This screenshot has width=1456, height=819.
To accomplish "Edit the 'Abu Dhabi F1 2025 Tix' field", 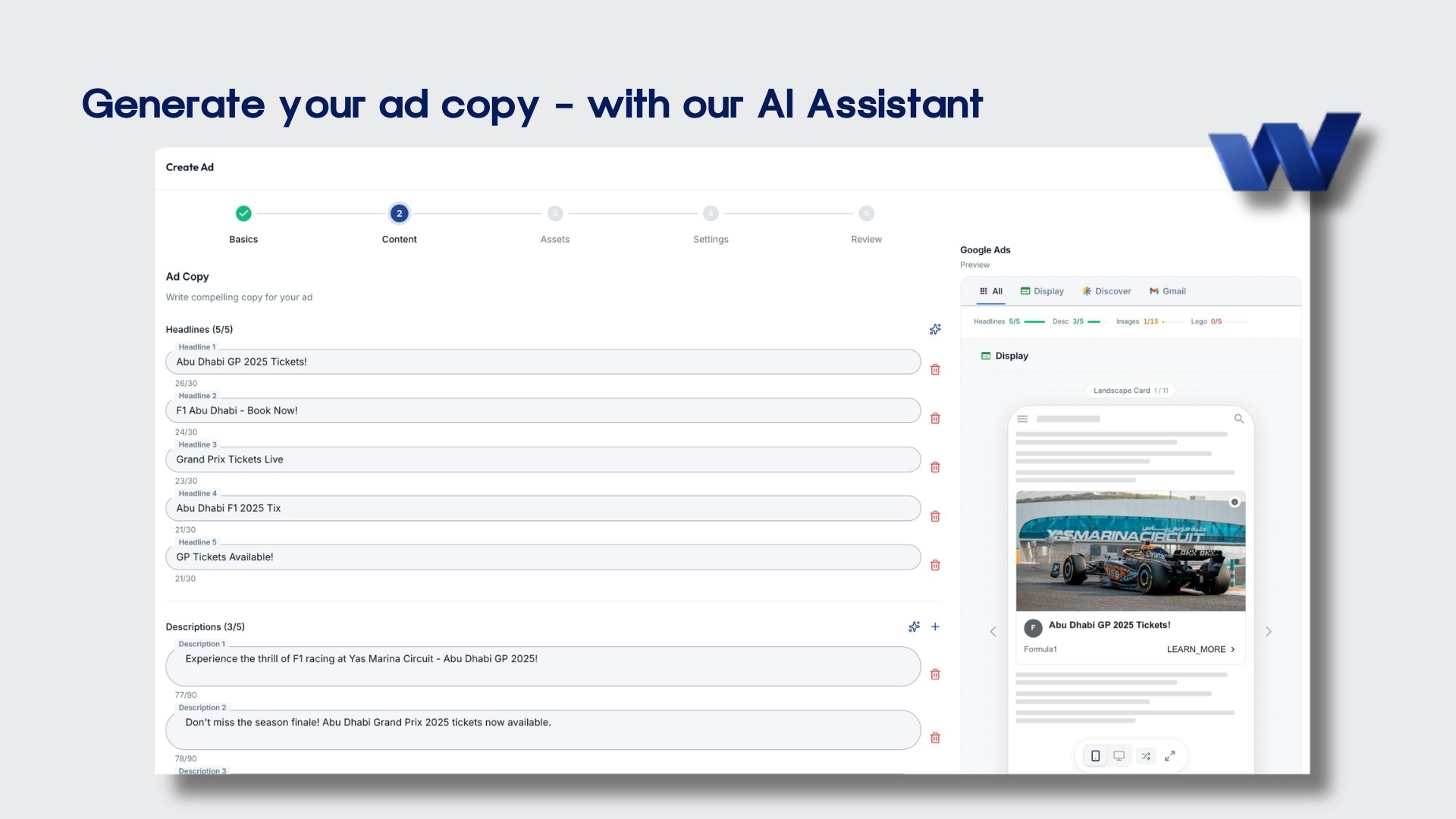I will point(543,508).
